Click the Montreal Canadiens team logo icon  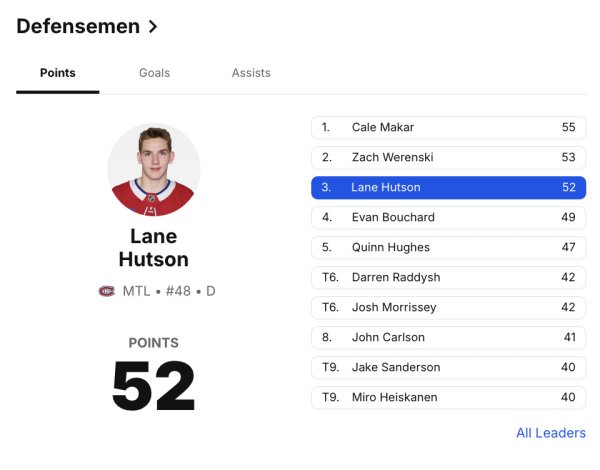(106, 291)
